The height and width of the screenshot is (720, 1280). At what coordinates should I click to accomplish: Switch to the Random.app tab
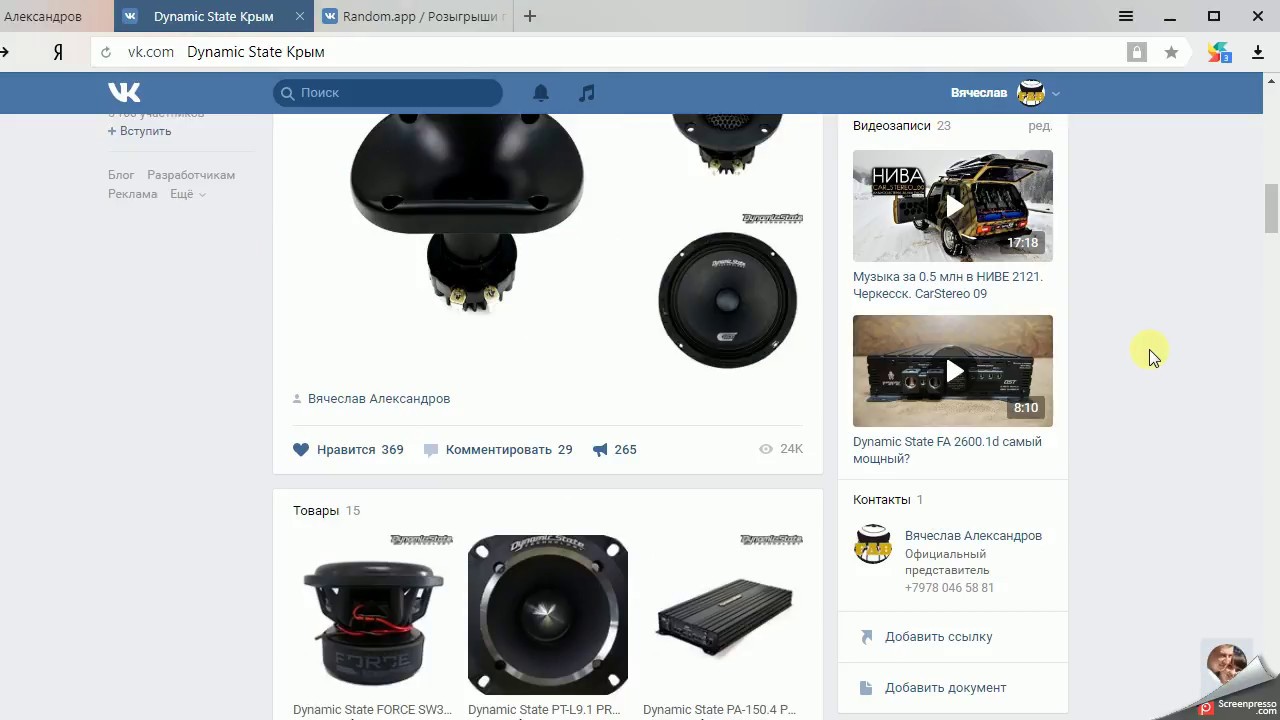pyautogui.click(x=415, y=16)
